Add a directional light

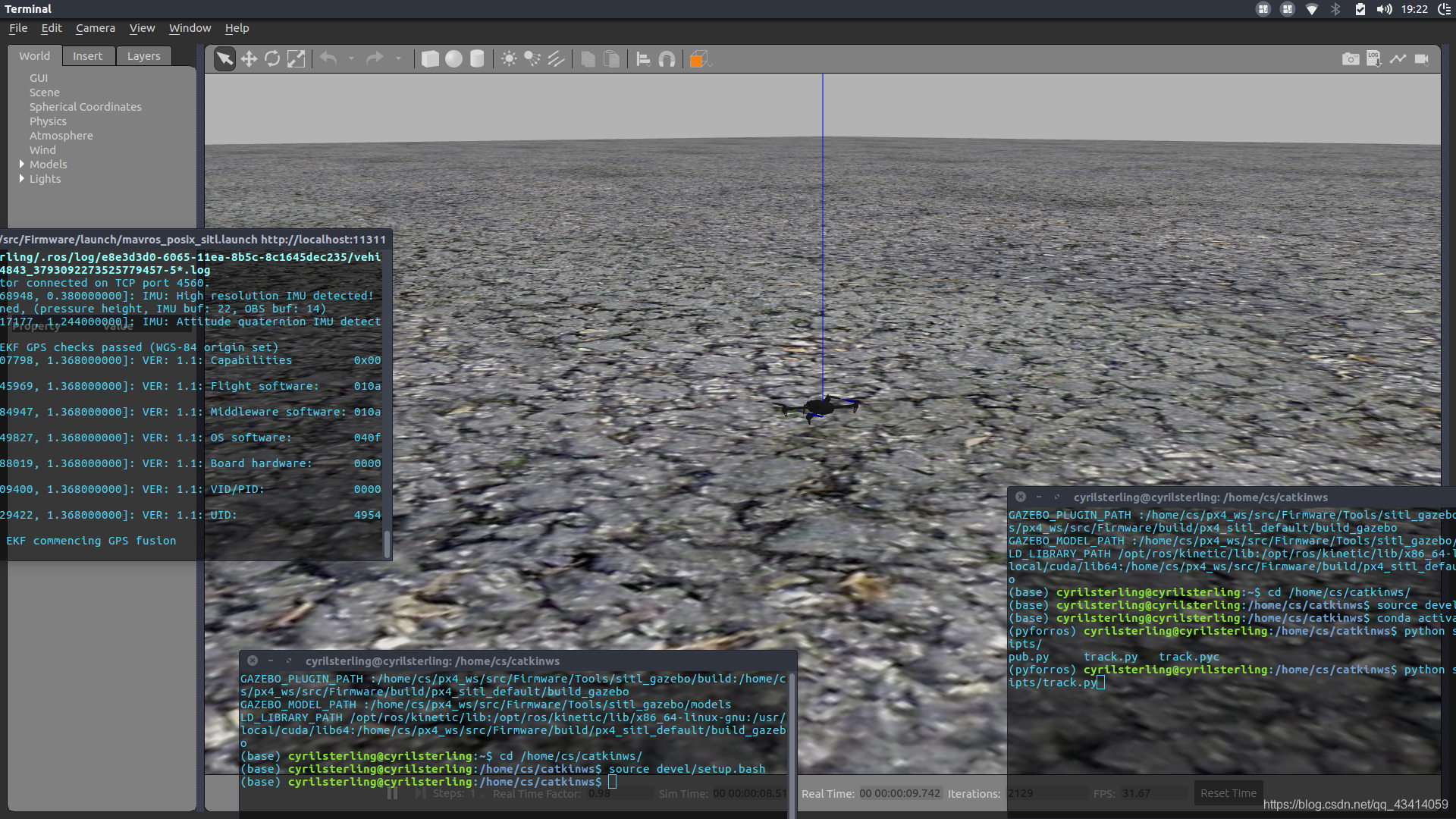[x=556, y=59]
